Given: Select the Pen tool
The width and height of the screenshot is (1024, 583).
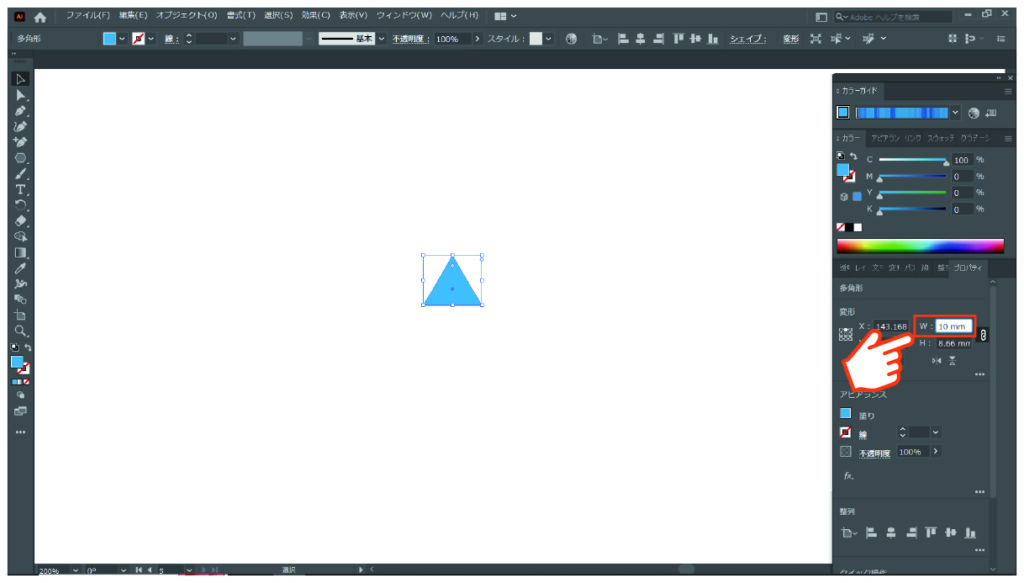Looking at the screenshot, I should pyautogui.click(x=20, y=111).
